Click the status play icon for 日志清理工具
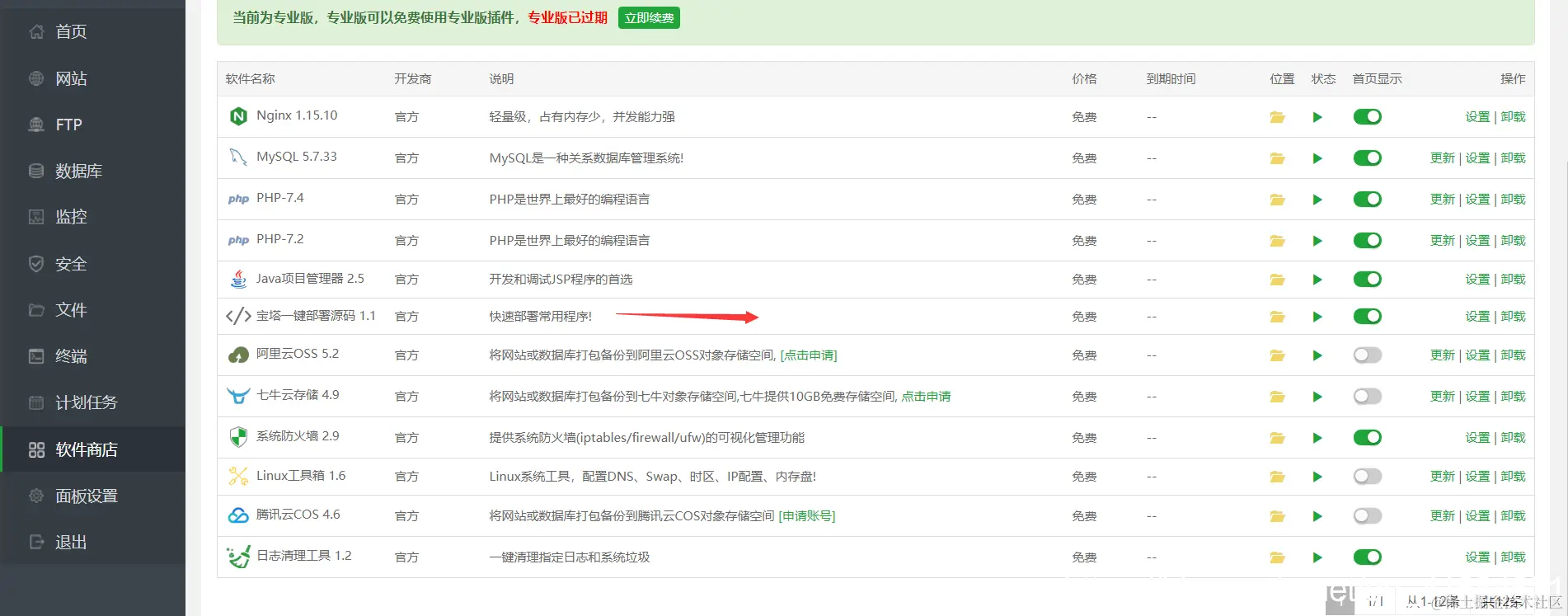Viewport: 1568px width, 616px height. pos(1317,557)
